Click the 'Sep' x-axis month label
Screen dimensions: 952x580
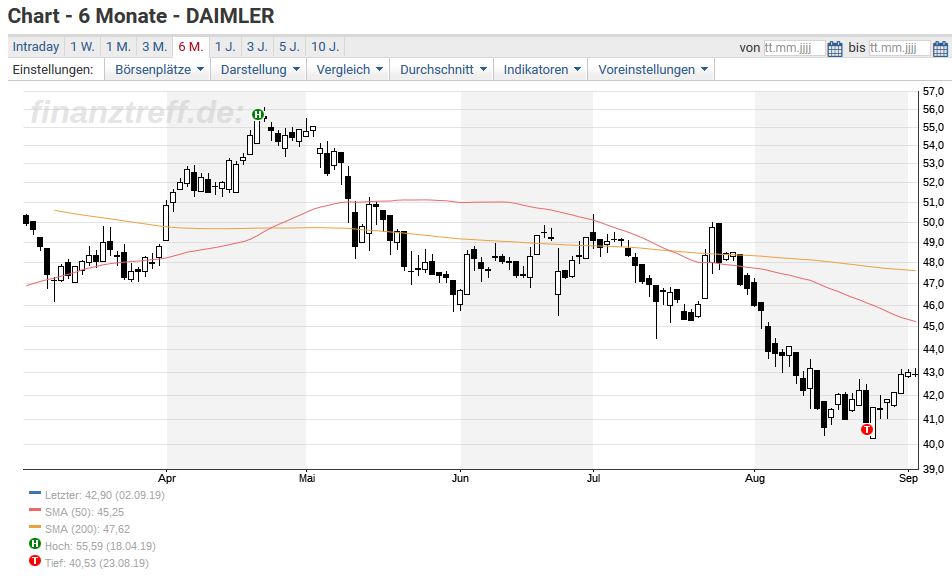point(908,478)
